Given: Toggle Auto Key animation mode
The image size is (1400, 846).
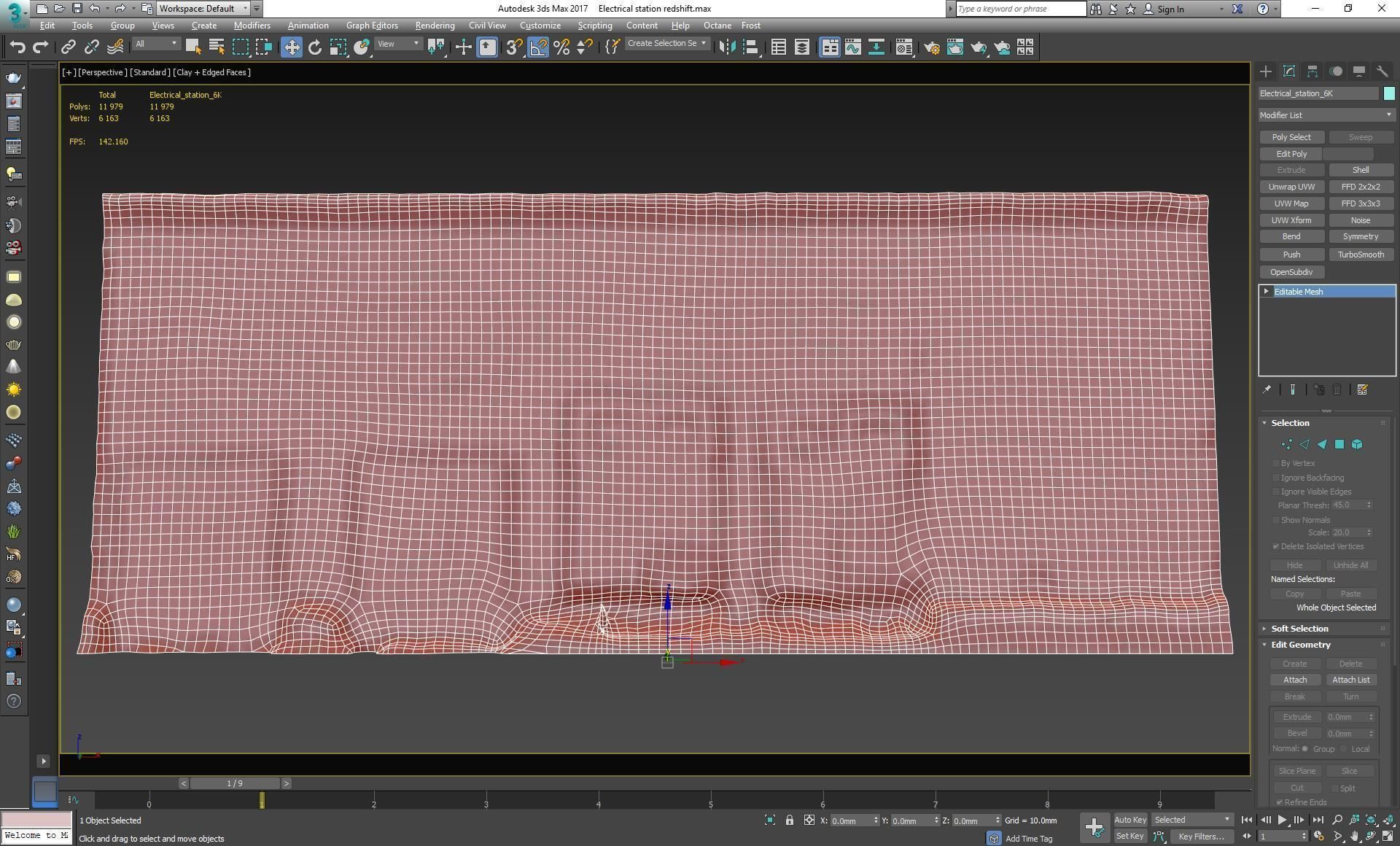Looking at the screenshot, I should [x=1130, y=820].
